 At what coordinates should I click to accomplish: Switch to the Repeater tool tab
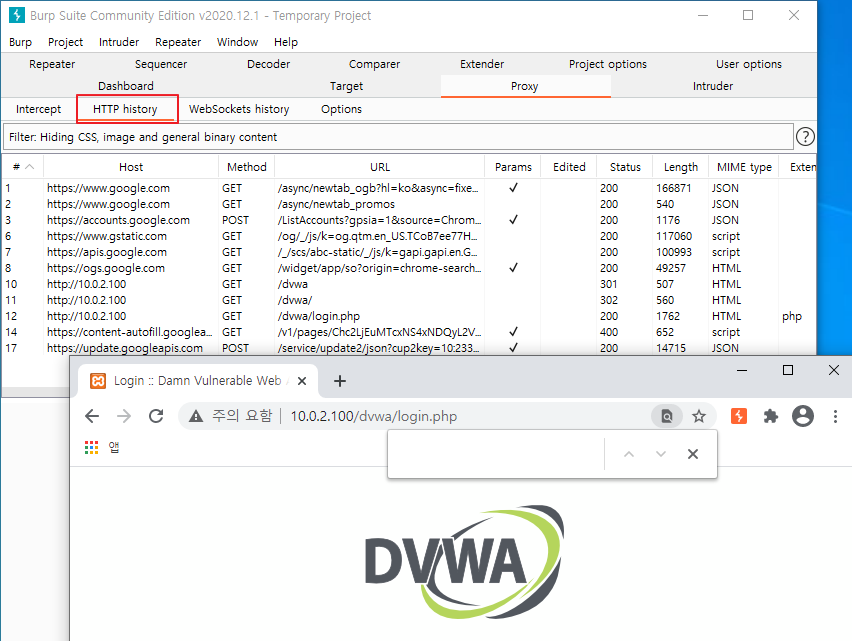click(x=52, y=64)
